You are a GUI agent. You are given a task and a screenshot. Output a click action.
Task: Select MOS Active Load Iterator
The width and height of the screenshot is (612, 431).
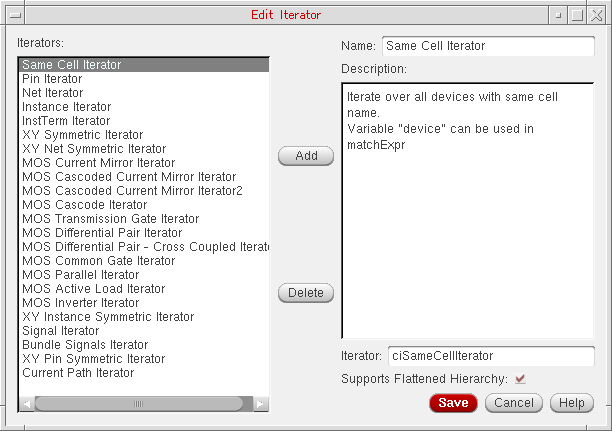[x=144, y=289]
